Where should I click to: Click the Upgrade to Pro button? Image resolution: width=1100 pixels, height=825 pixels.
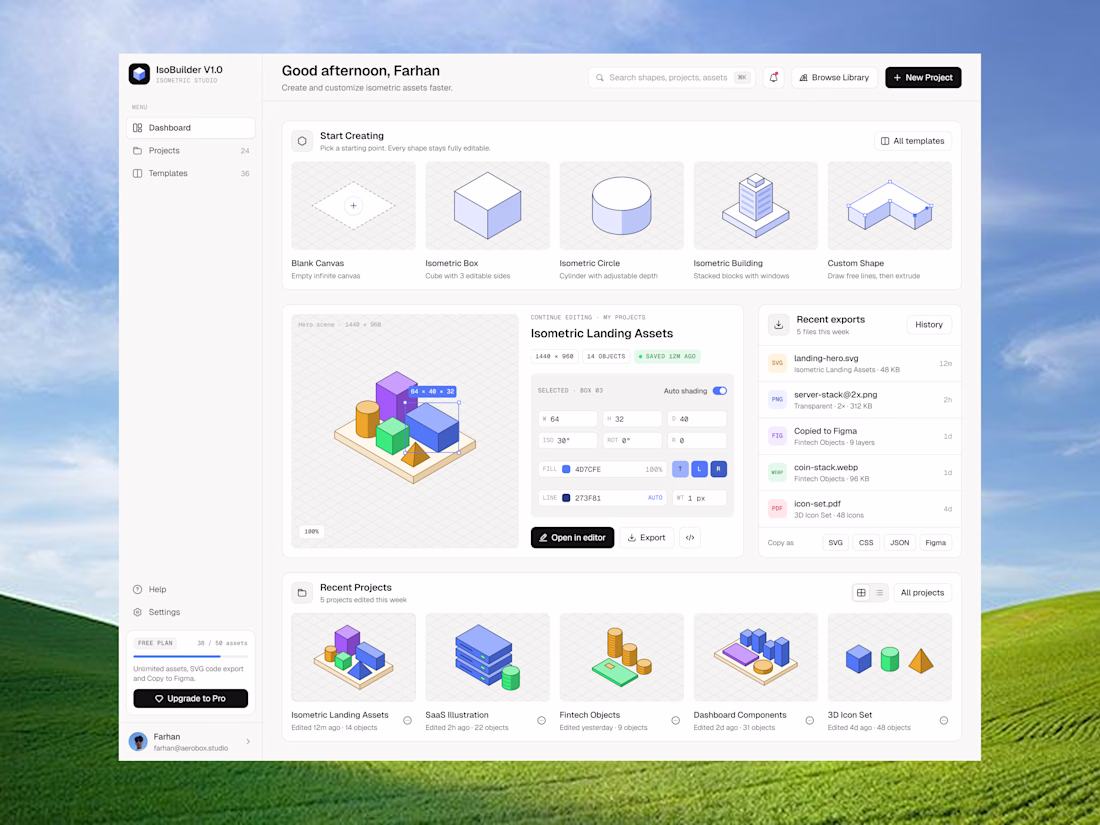191,699
